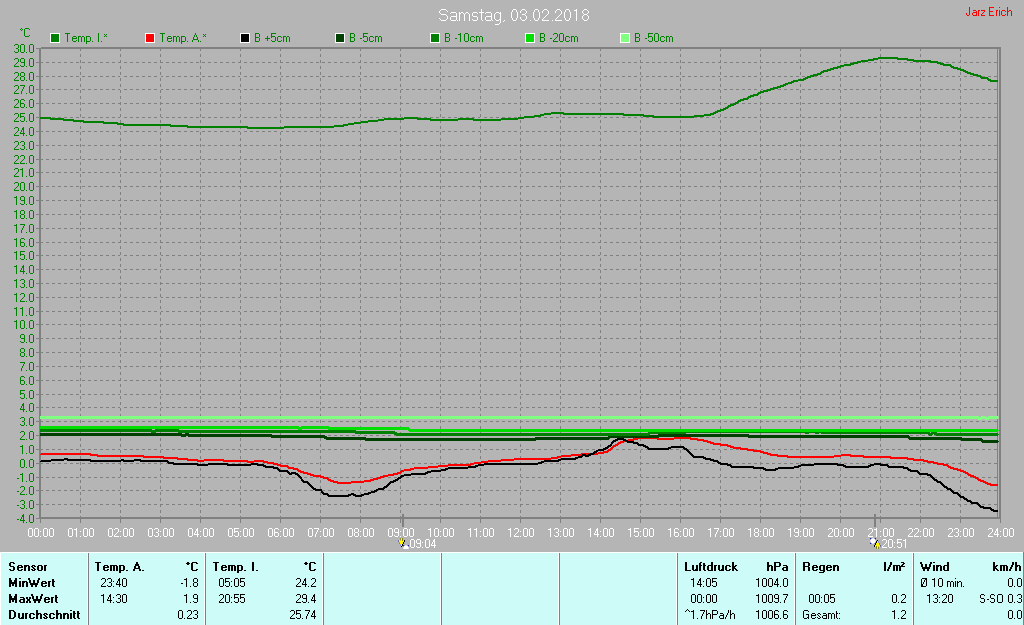Click the '13:20' wind maximum time

(940, 599)
